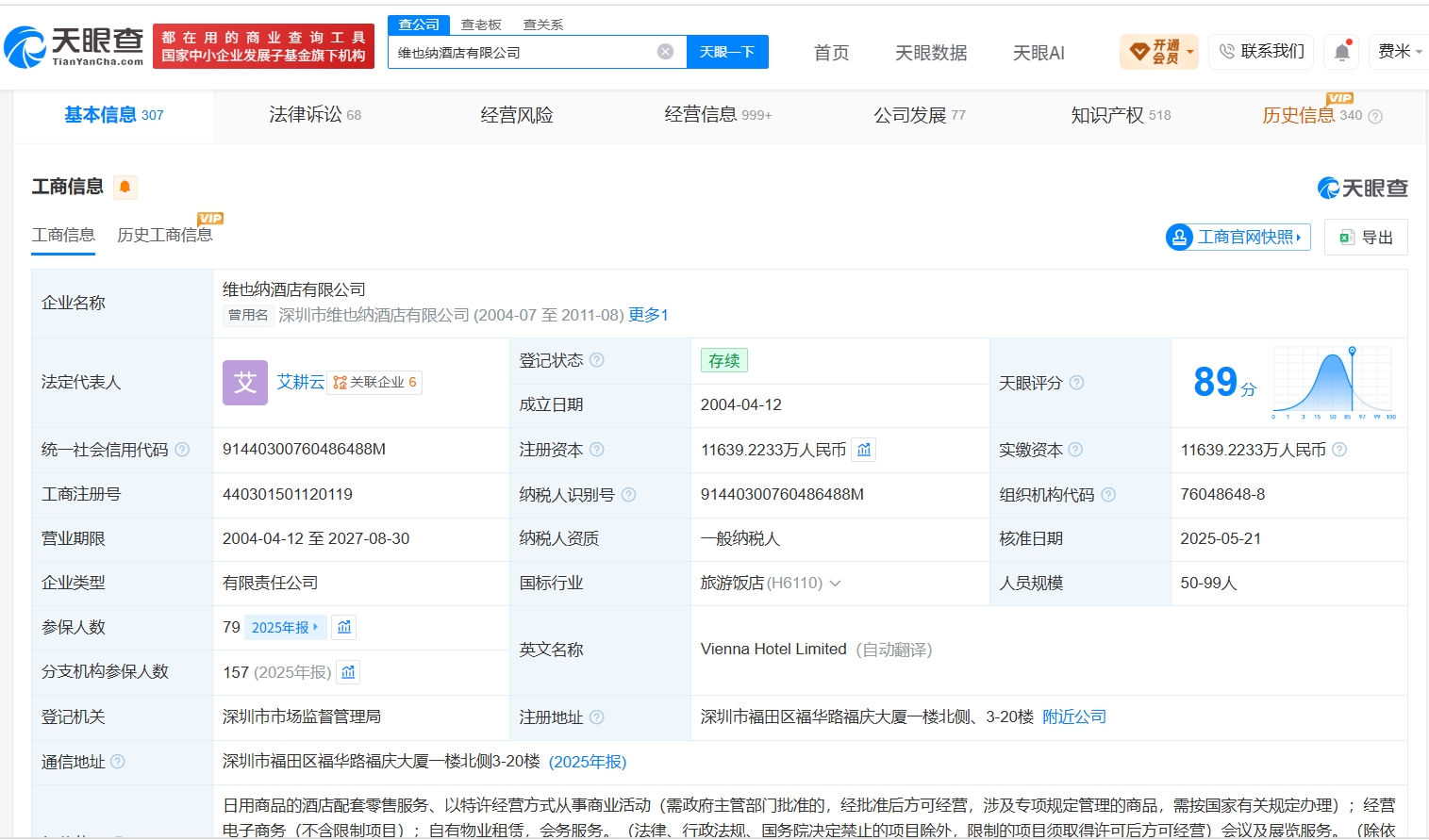Click the orange alert bell beside 工商信息

[125, 187]
